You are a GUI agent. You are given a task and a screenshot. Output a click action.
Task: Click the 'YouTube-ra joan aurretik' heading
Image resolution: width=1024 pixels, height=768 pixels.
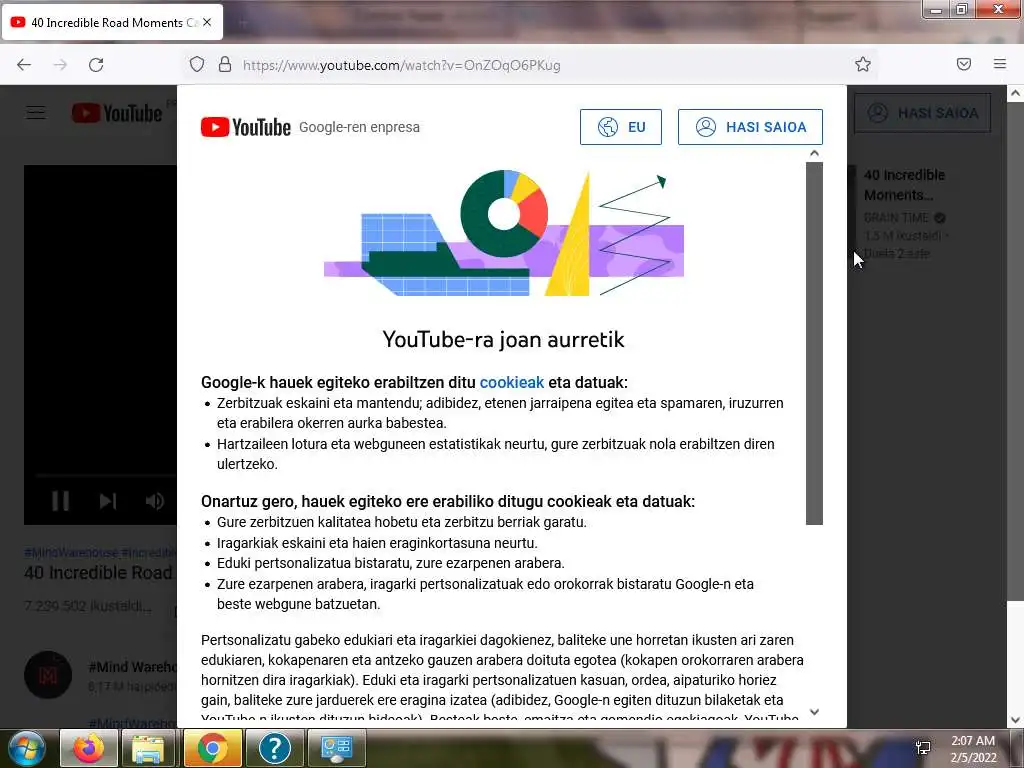pyautogui.click(x=504, y=340)
